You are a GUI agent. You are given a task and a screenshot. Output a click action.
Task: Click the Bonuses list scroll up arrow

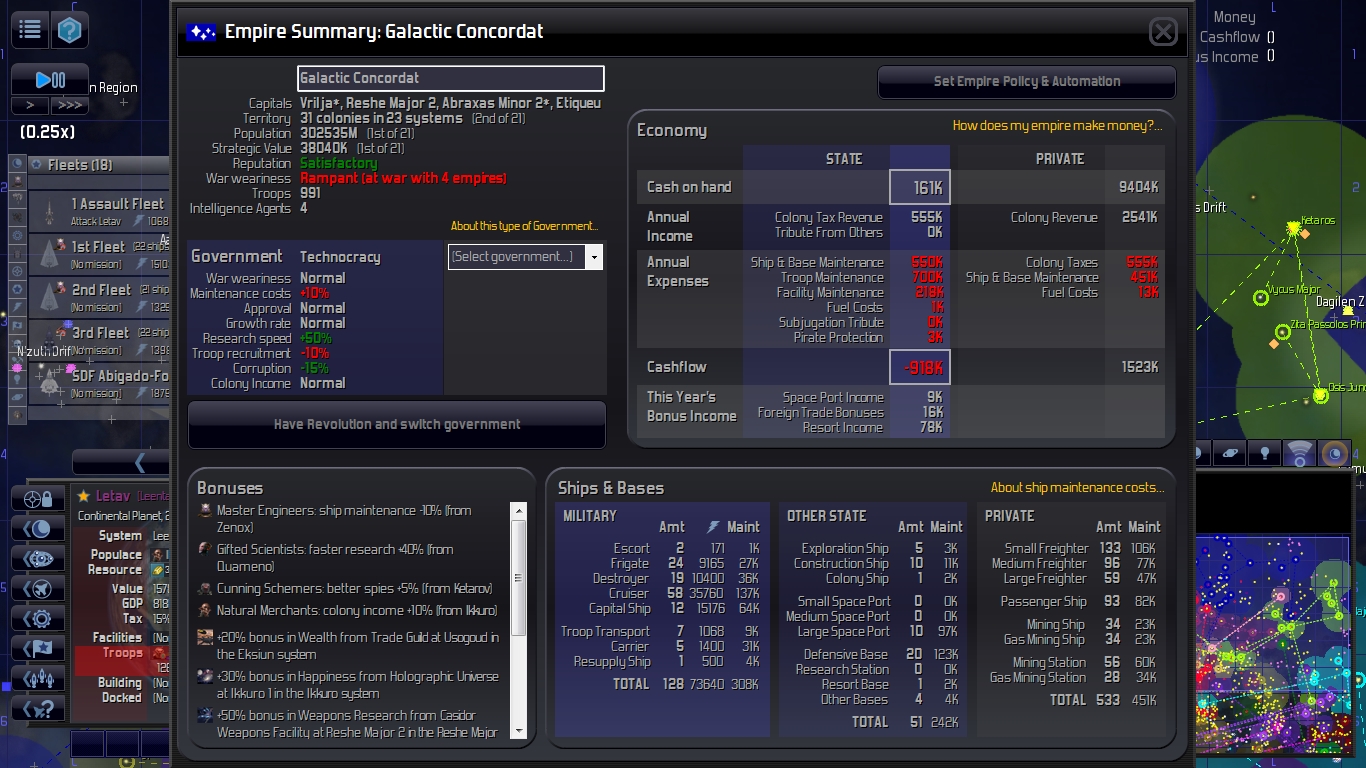[518, 511]
